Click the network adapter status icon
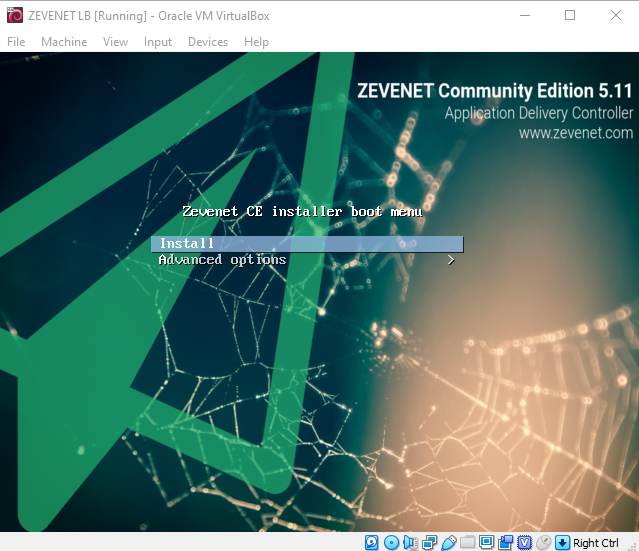Image resolution: width=639 pixels, height=551 pixels. click(430, 542)
